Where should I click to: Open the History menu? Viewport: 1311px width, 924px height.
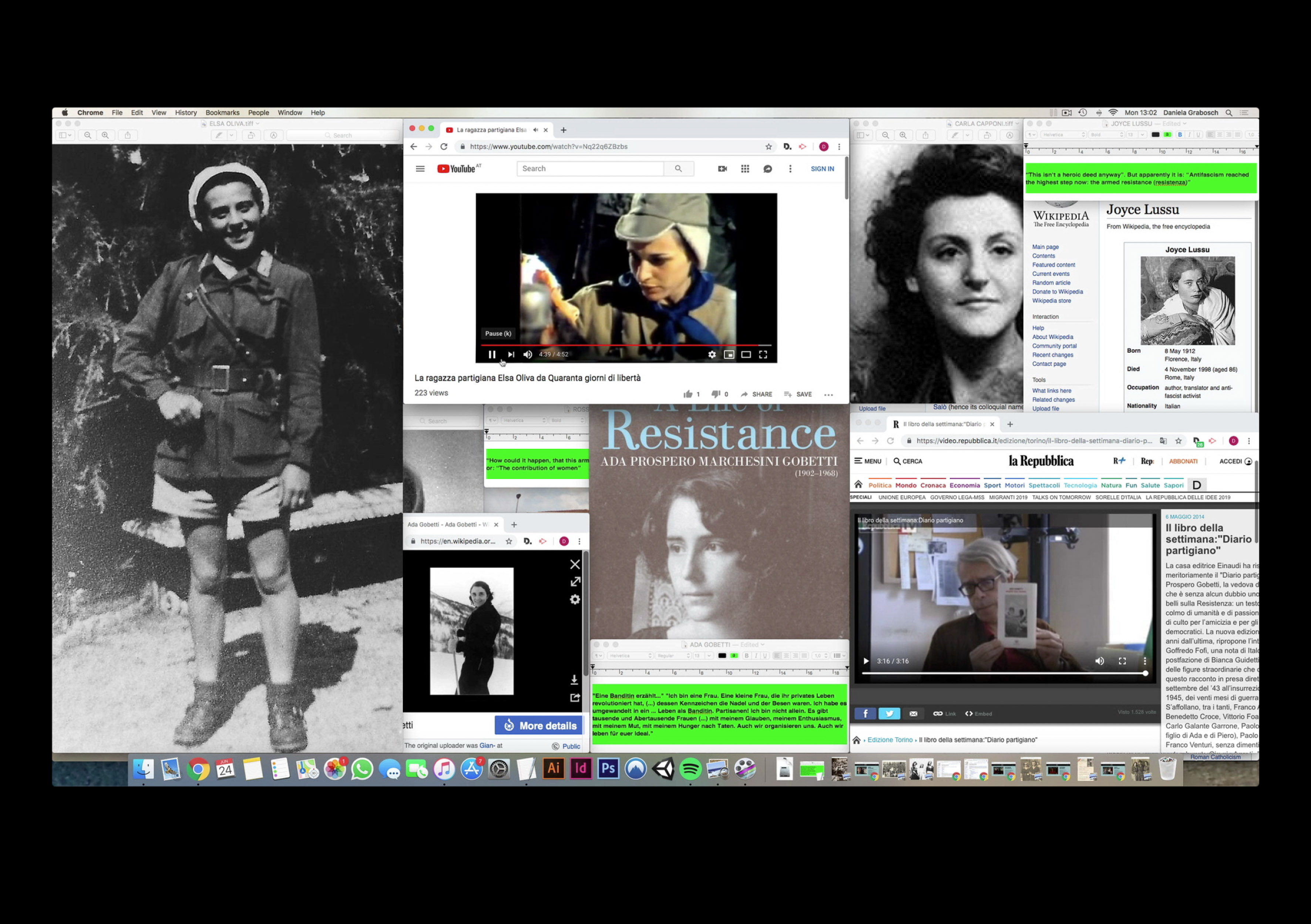tap(186, 112)
